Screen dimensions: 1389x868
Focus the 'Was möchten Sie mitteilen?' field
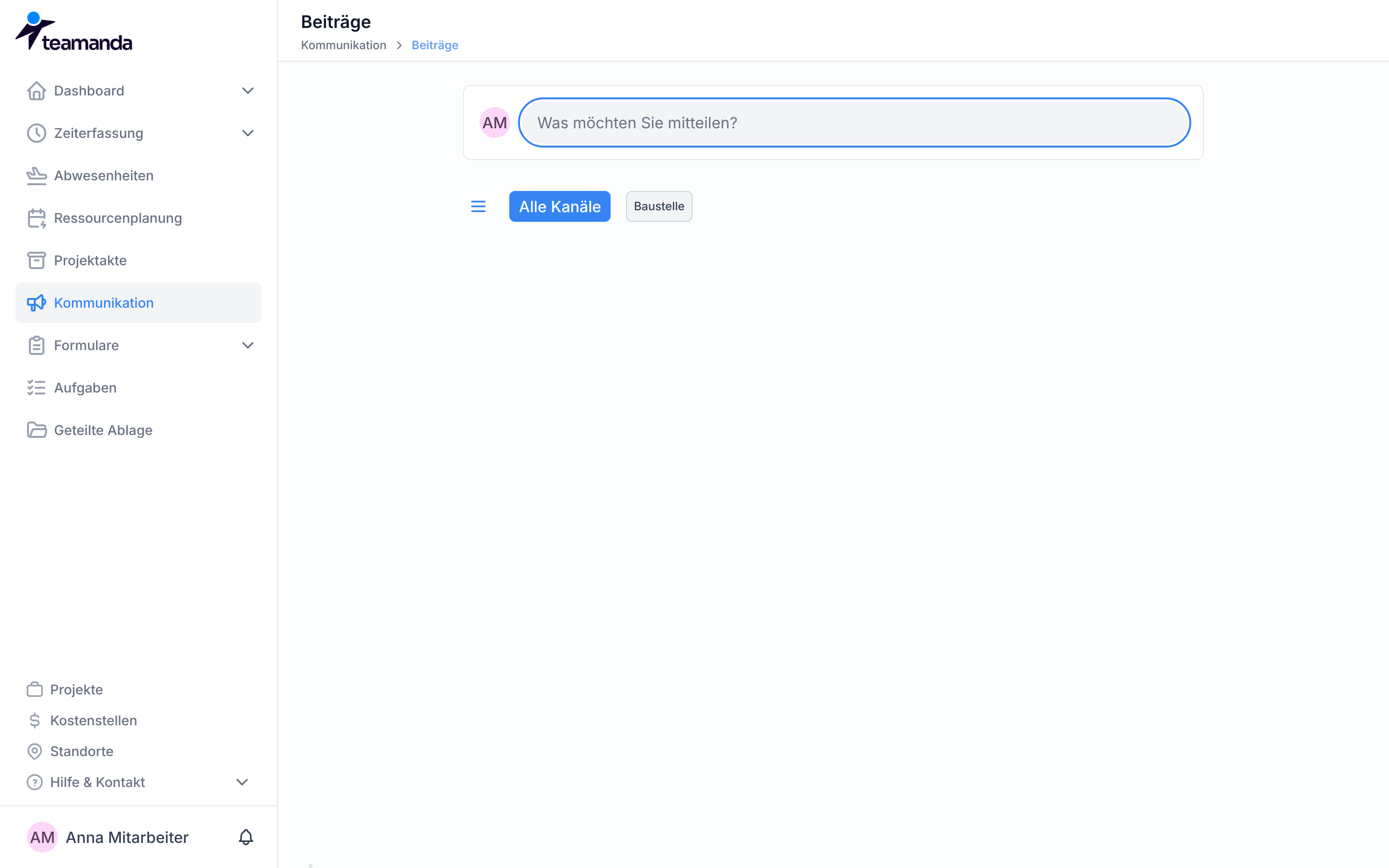pos(854,123)
